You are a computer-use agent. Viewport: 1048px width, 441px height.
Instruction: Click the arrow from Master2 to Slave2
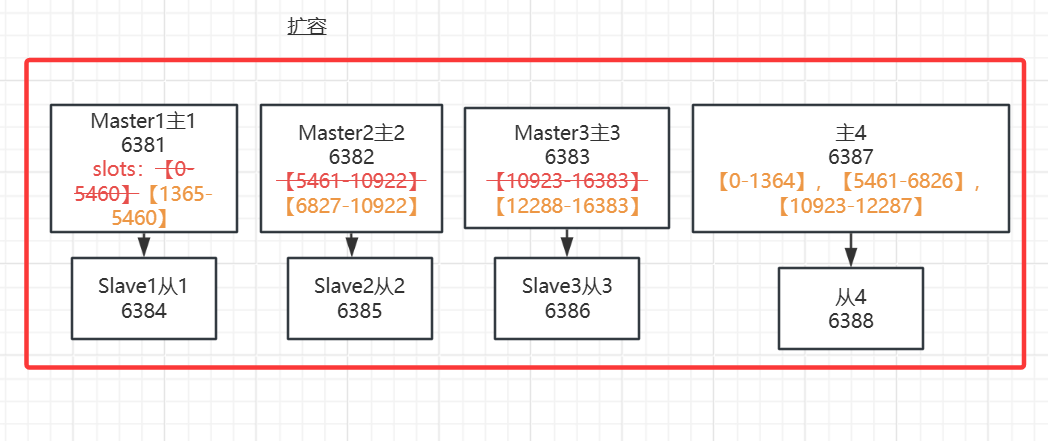click(x=351, y=245)
